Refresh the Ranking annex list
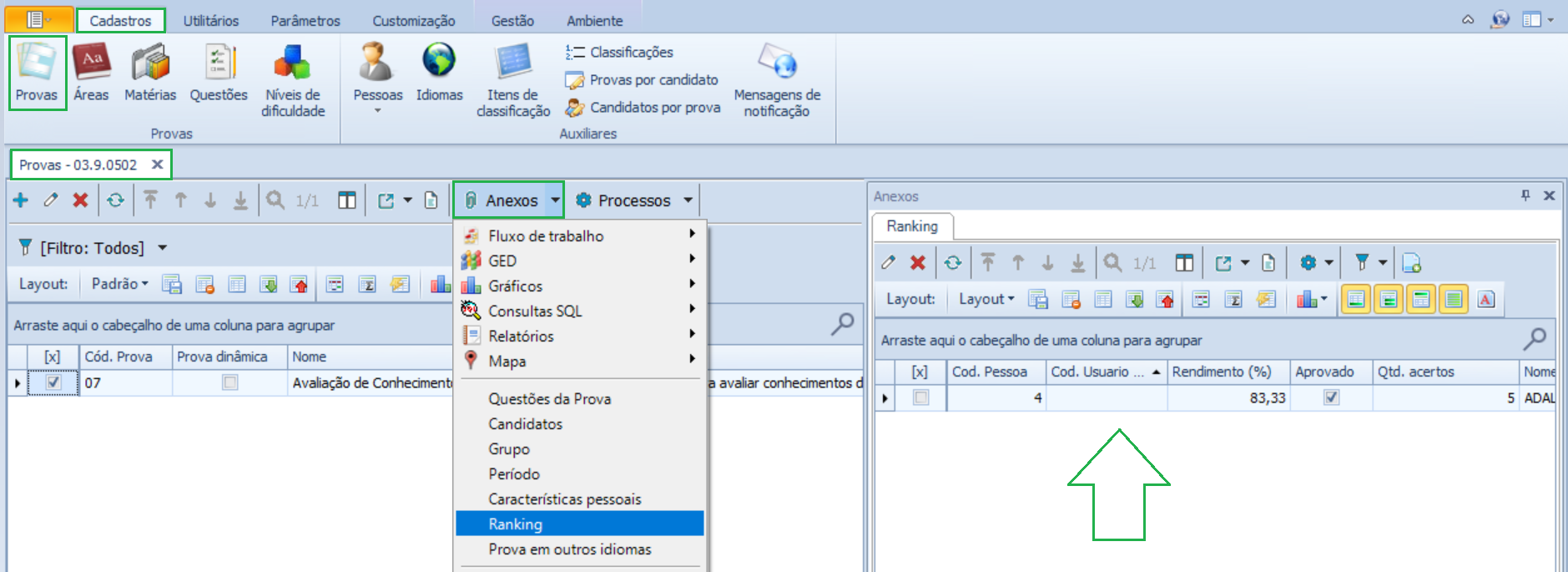The height and width of the screenshot is (572, 1568). (953, 263)
